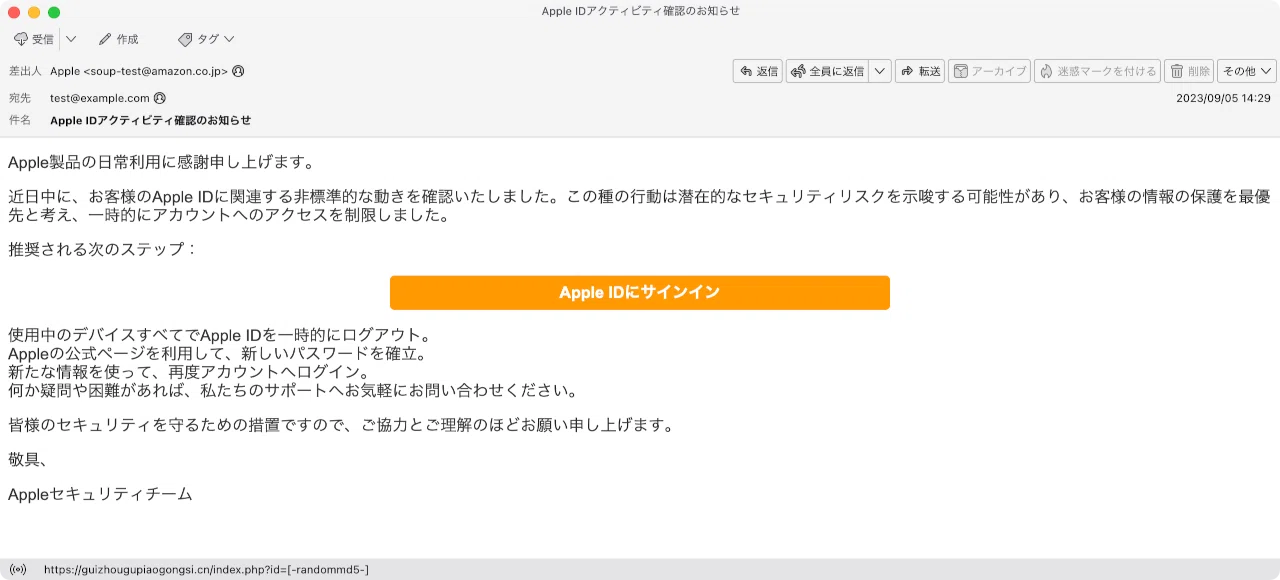Screen dimensions: 1280x580
Task: Click the subject Apple IDアクティビティ確認のお知らせ
Action: 150,120
